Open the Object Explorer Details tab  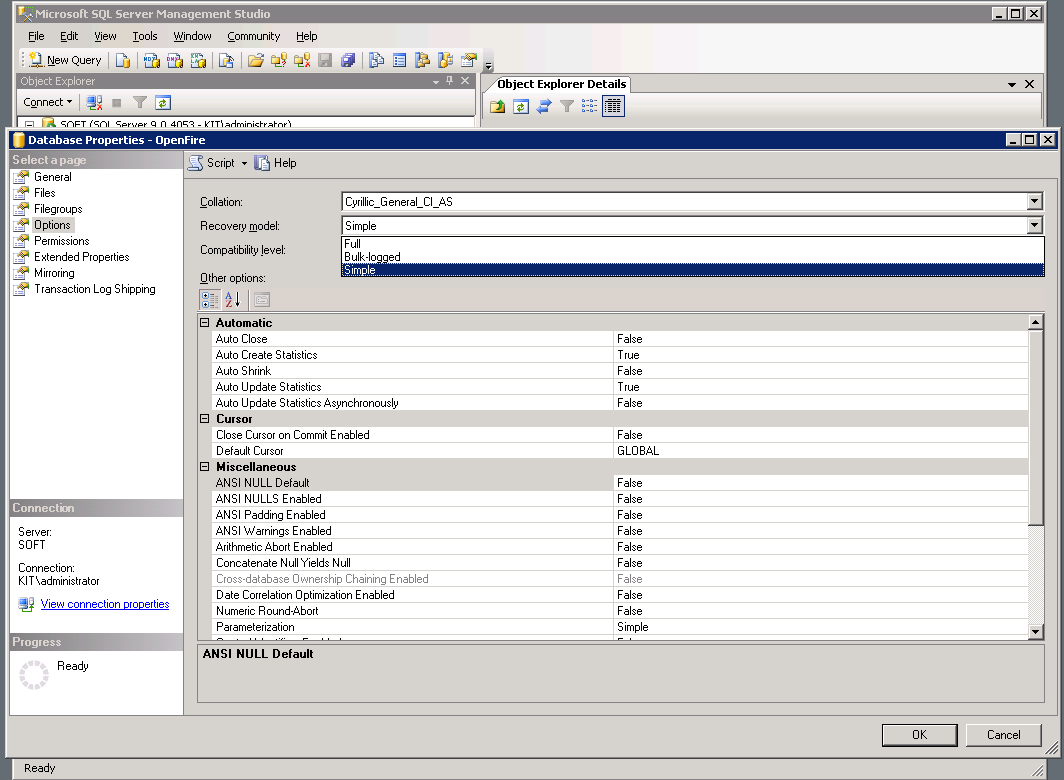point(561,84)
